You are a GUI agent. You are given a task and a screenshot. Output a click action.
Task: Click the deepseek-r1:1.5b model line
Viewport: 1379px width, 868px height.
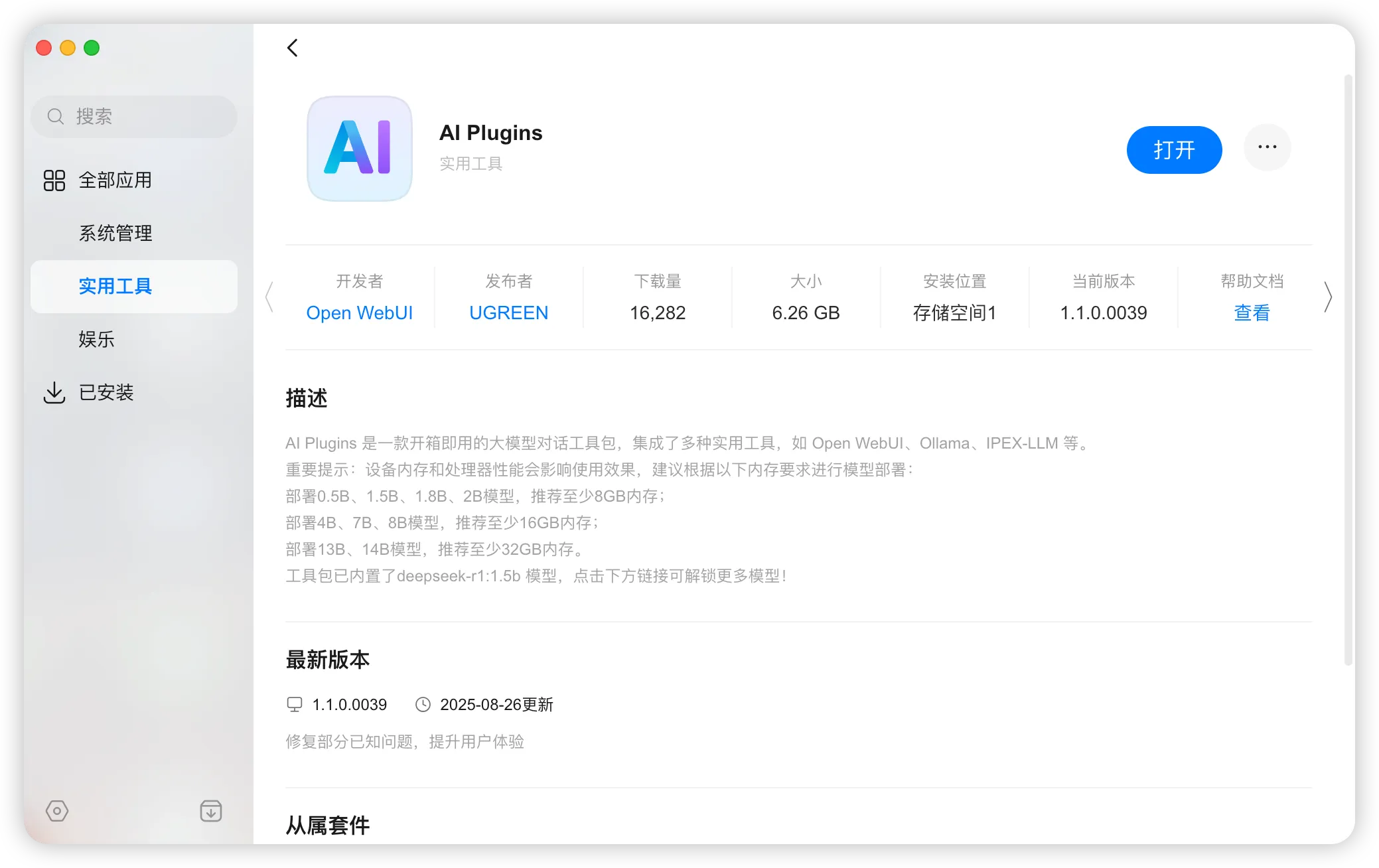coord(536,576)
